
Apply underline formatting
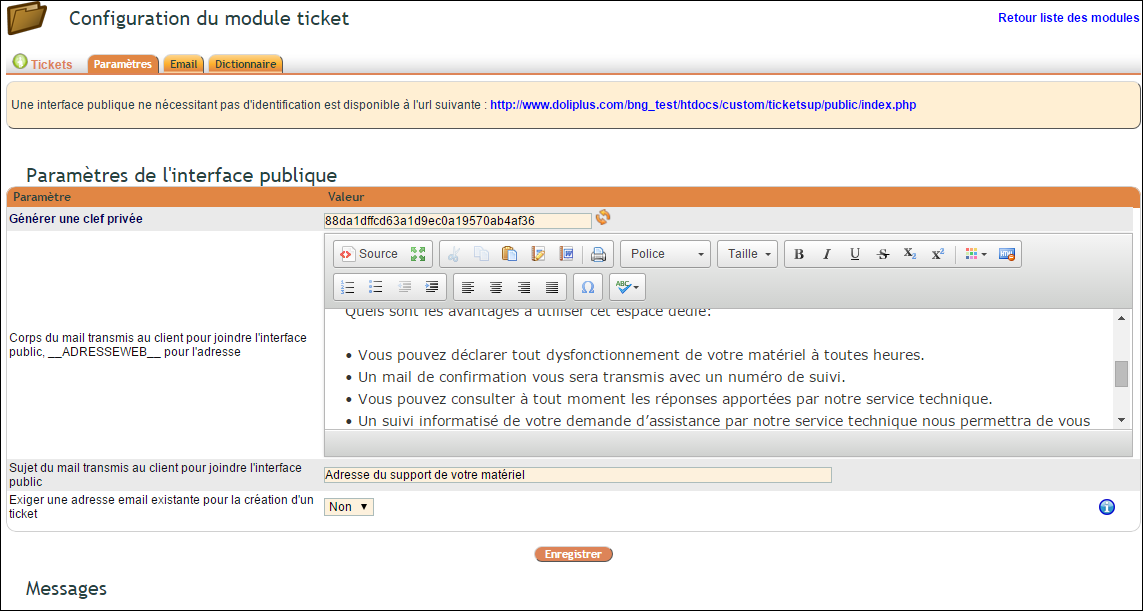(x=854, y=254)
